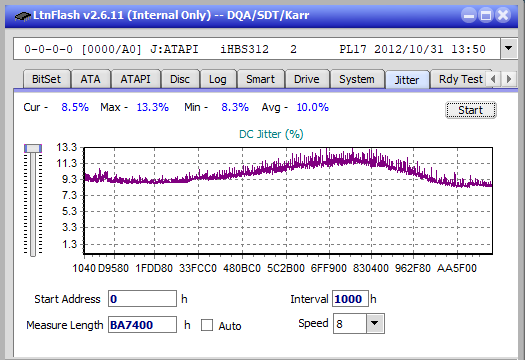This screenshot has width=525, height=360.
Task: Open the Drive tab
Action: tap(307, 79)
